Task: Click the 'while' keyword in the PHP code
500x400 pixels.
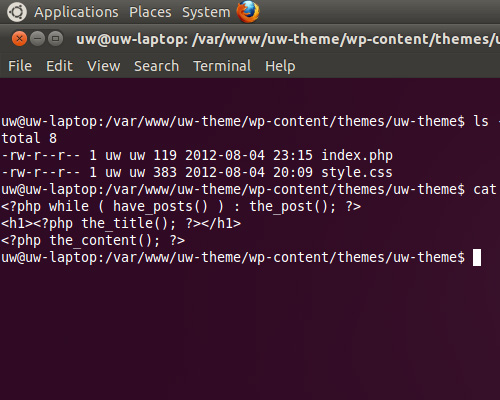Action: point(69,206)
